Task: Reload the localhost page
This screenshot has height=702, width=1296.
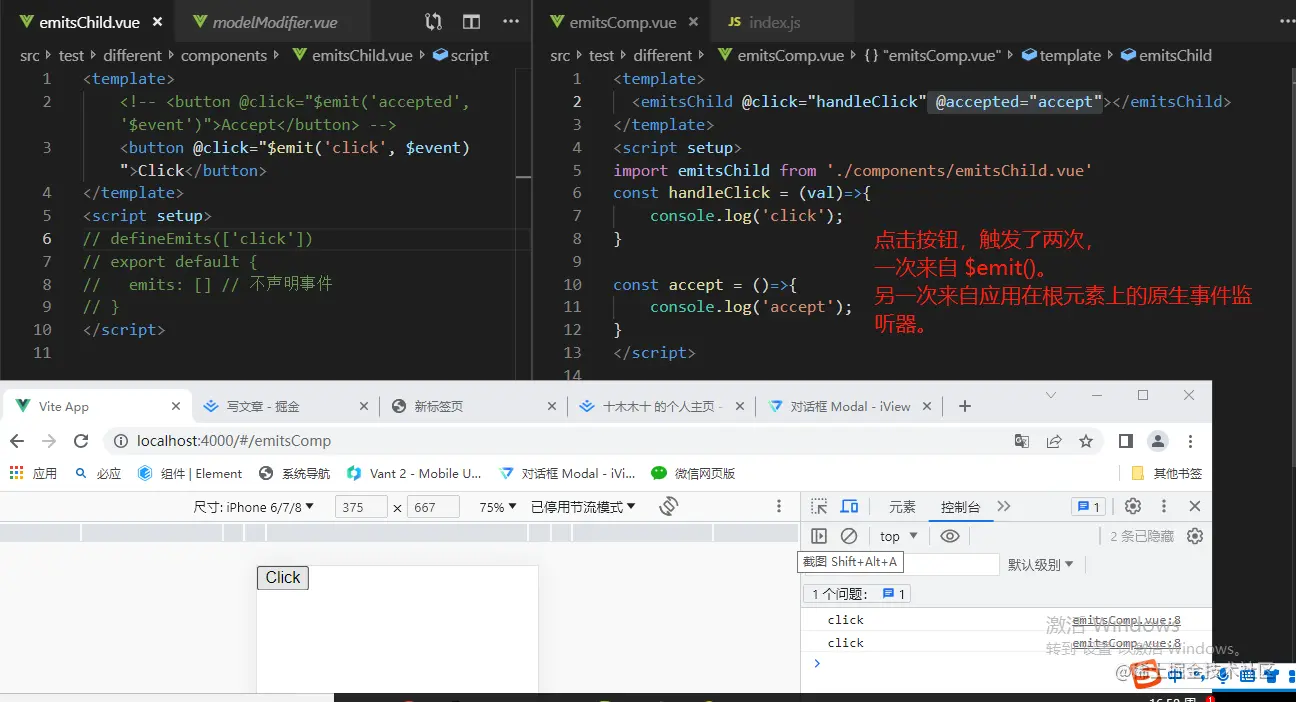Action: (x=79, y=441)
